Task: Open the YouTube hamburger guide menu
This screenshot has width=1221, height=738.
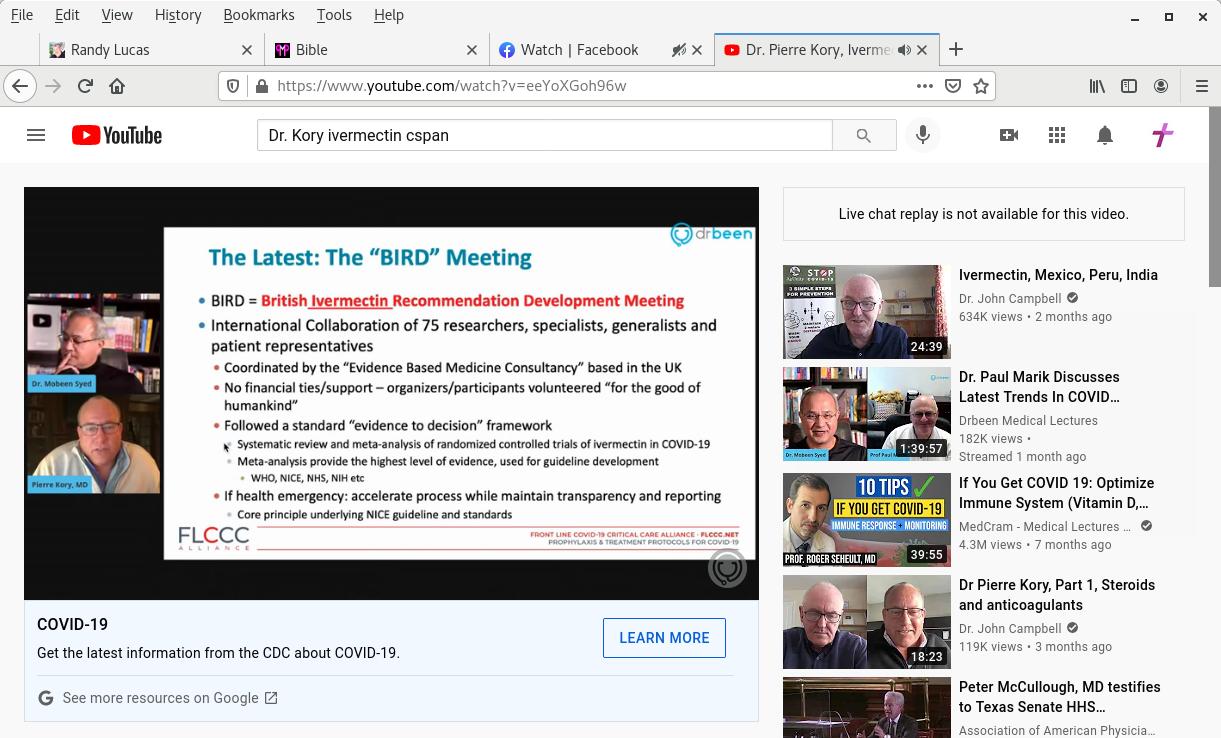Action: tap(36, 135)
